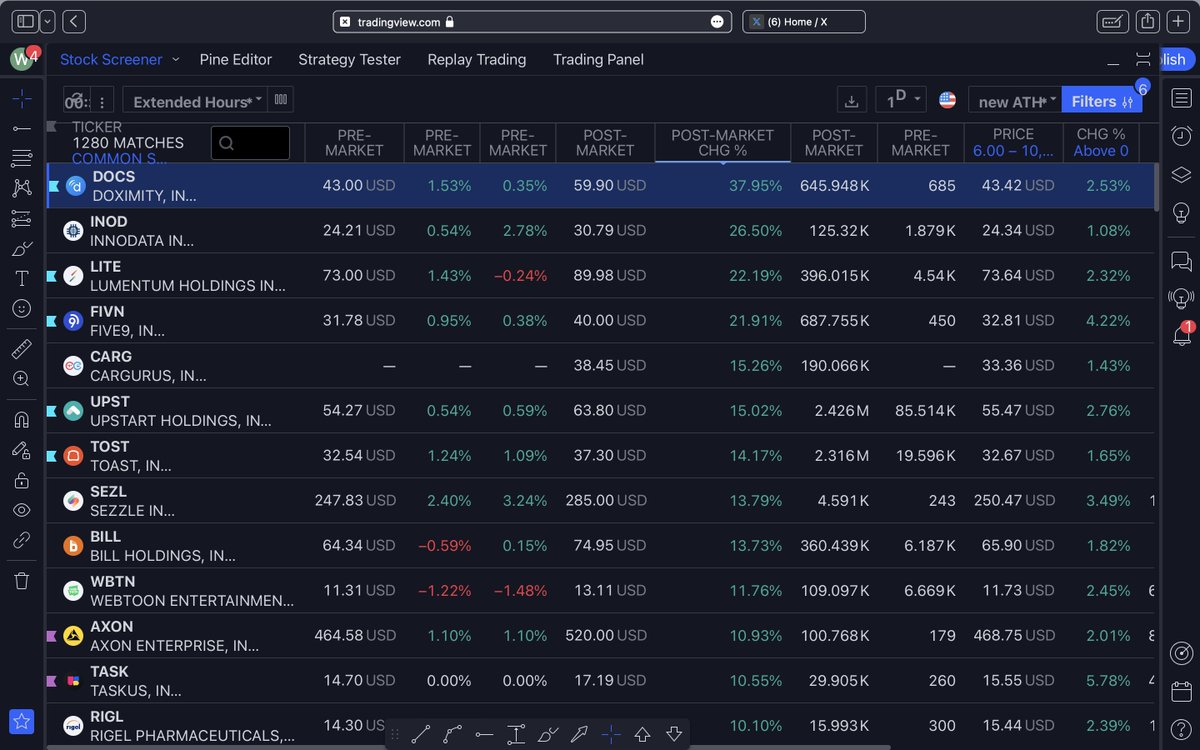1200x750 pixels.
Task: Click the export download screener icon
Action: coord(851,100)
